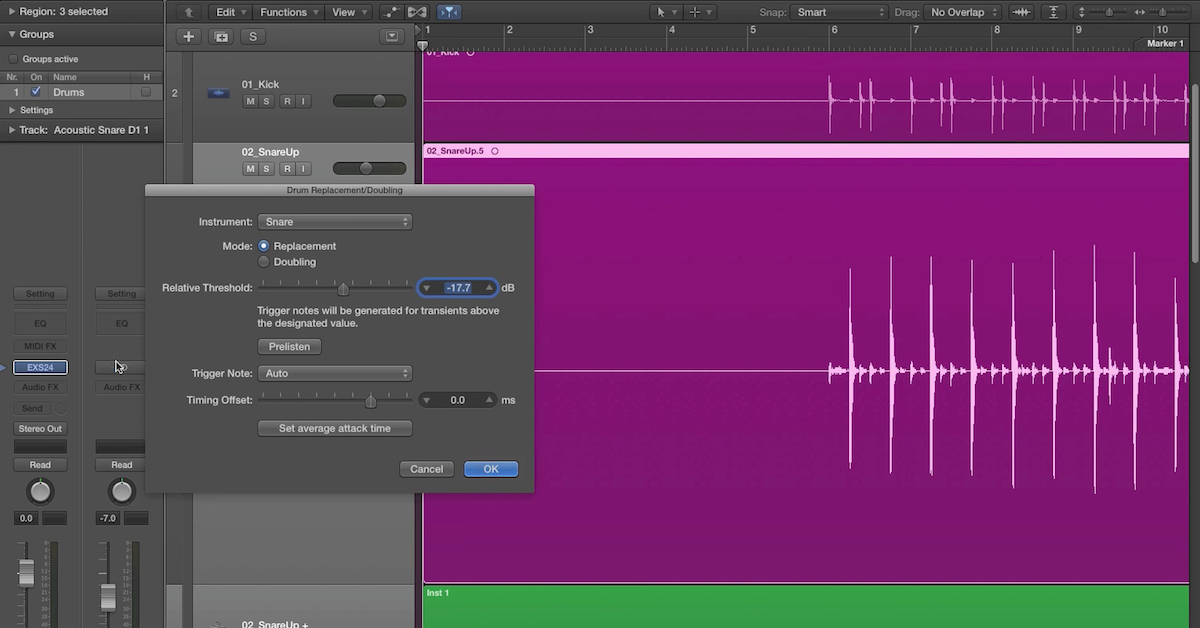
Task: Click the Flex bowtie icon in toolbar
Action: (418, 12)
